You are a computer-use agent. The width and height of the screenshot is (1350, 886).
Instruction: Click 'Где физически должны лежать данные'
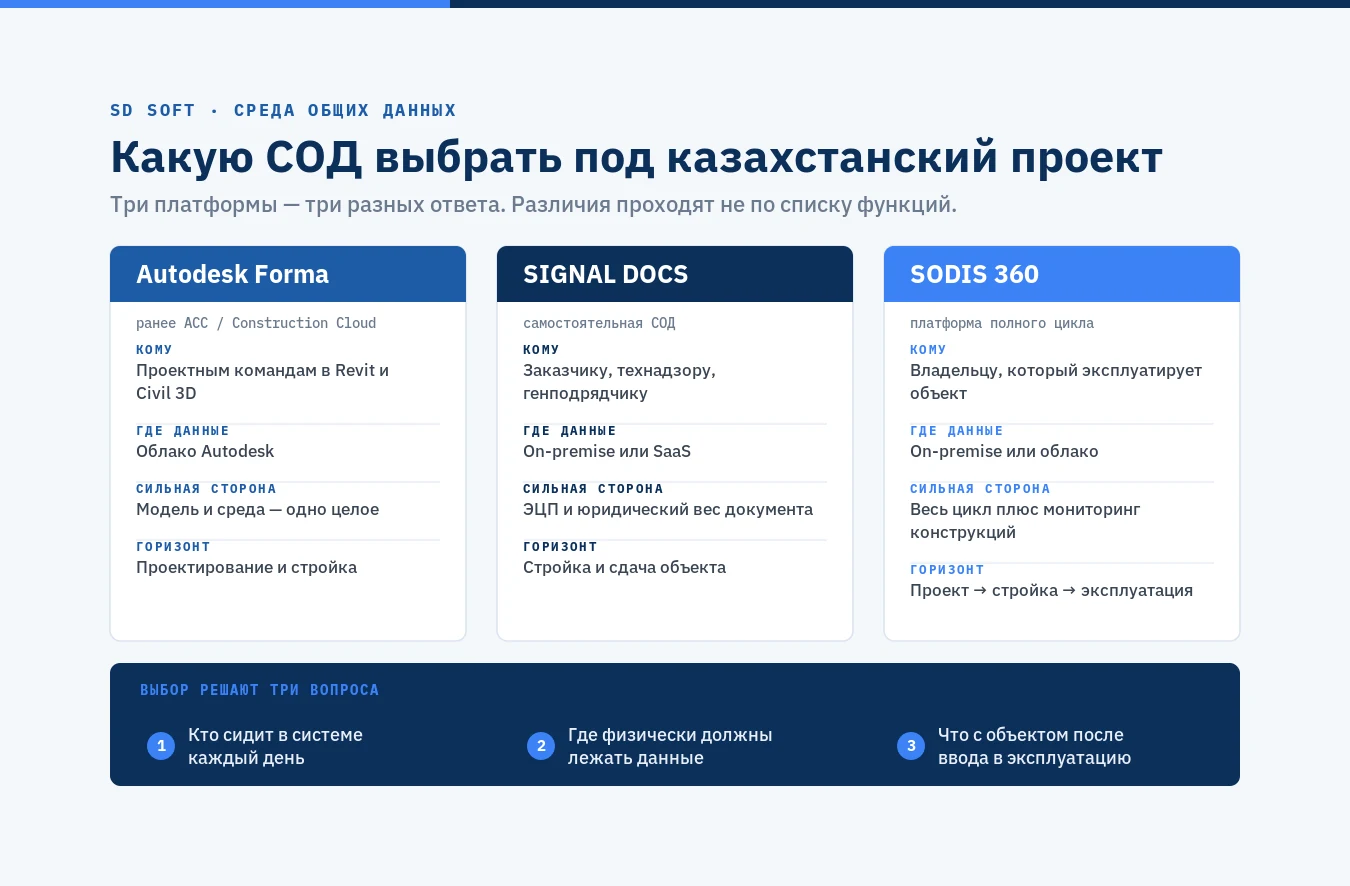[670, 746]
